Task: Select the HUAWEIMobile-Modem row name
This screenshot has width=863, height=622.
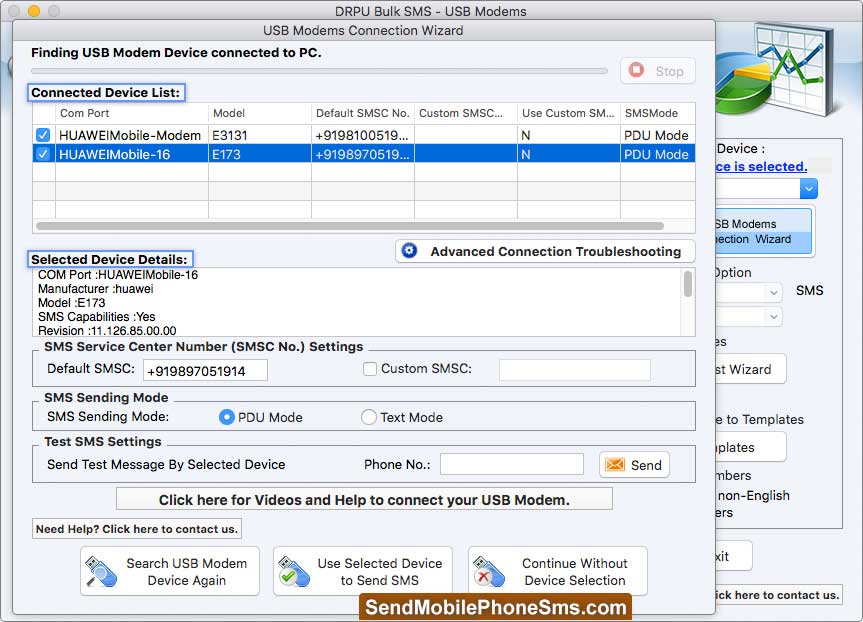Action: pos(130,135)
